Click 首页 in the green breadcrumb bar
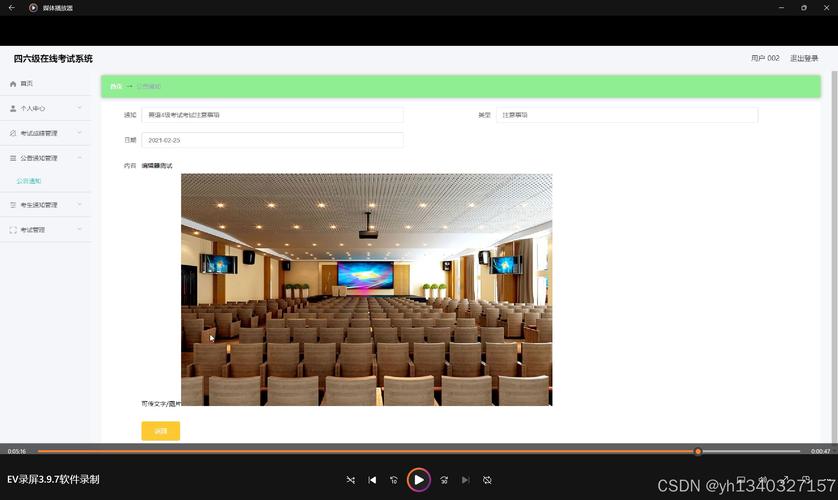Viewport: 838px width, 500px height. [x=116, y=87]
